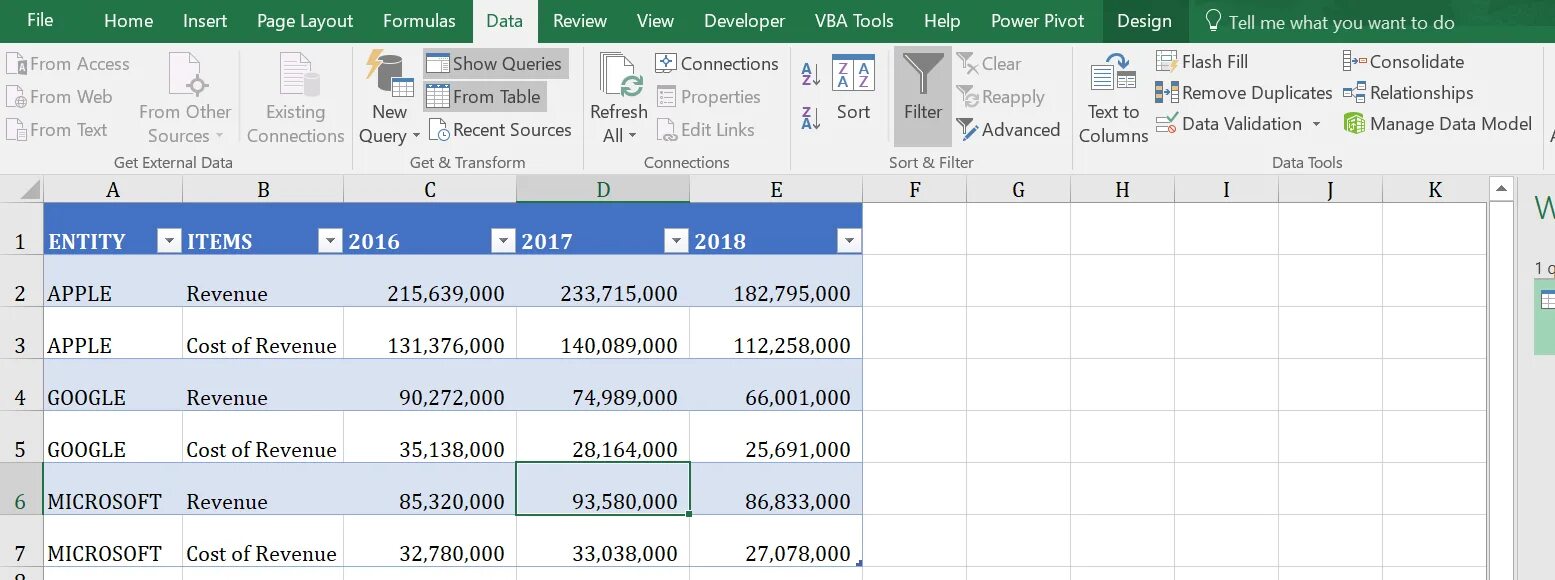This screenshot has height=580, width=1555.
Task: Open the 2018 column filter dropdown
Action: pyautogui.click(x=849, y=240)
